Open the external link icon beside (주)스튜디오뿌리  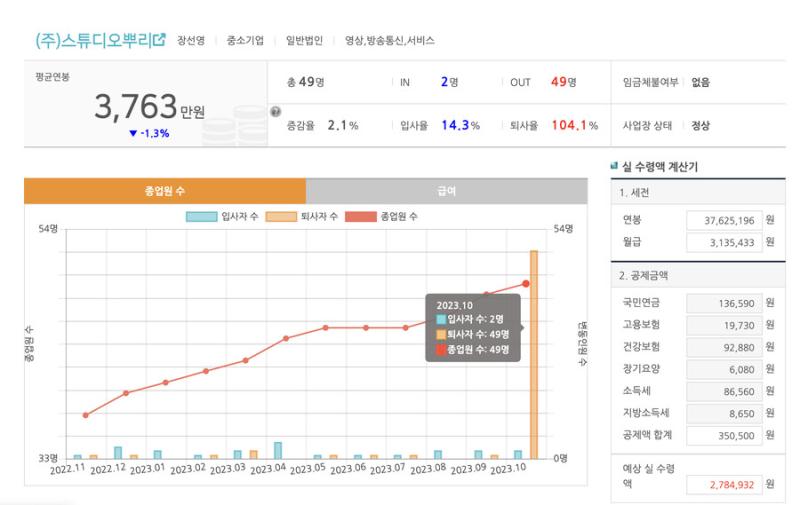[160, 39]
